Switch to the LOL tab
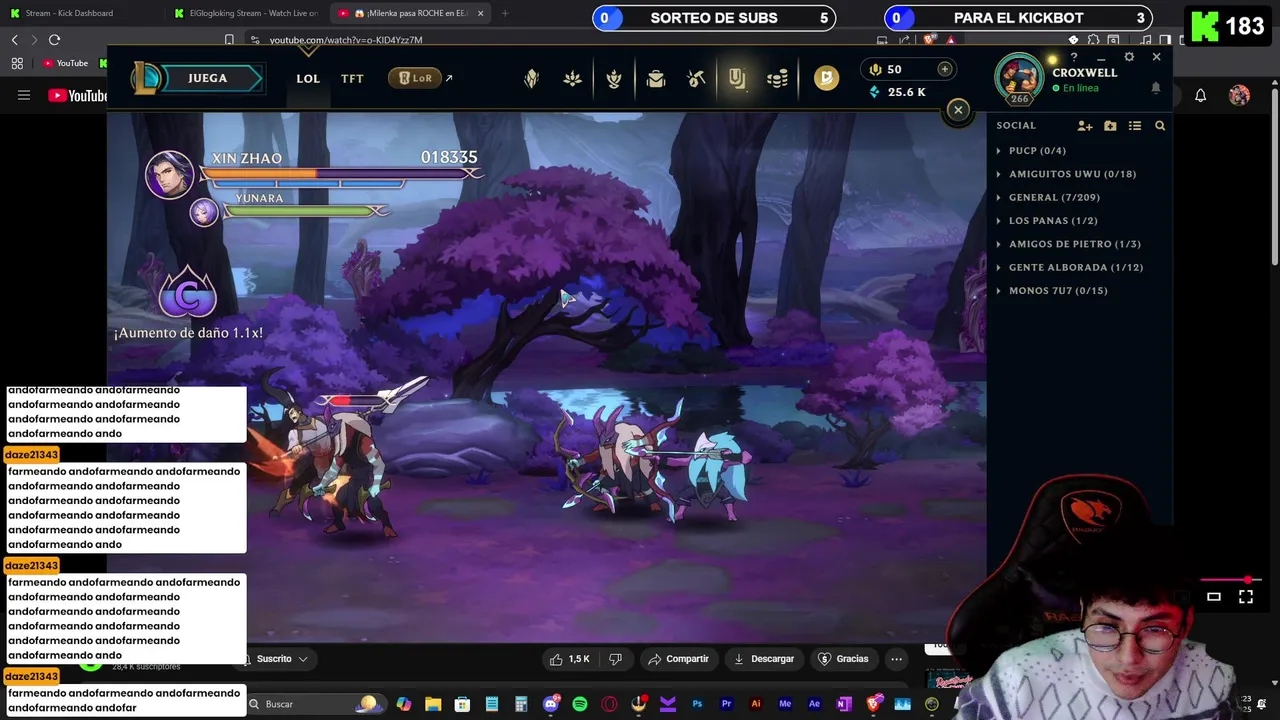Viewport: 1280px width, 720px height. (308, 78)
